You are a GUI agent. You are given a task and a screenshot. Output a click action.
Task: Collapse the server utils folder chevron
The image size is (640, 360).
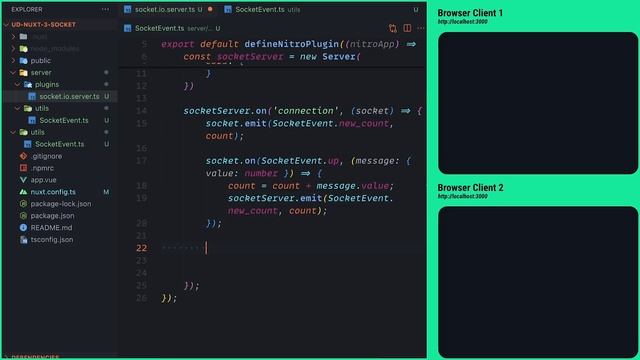(x=18, y=108)
